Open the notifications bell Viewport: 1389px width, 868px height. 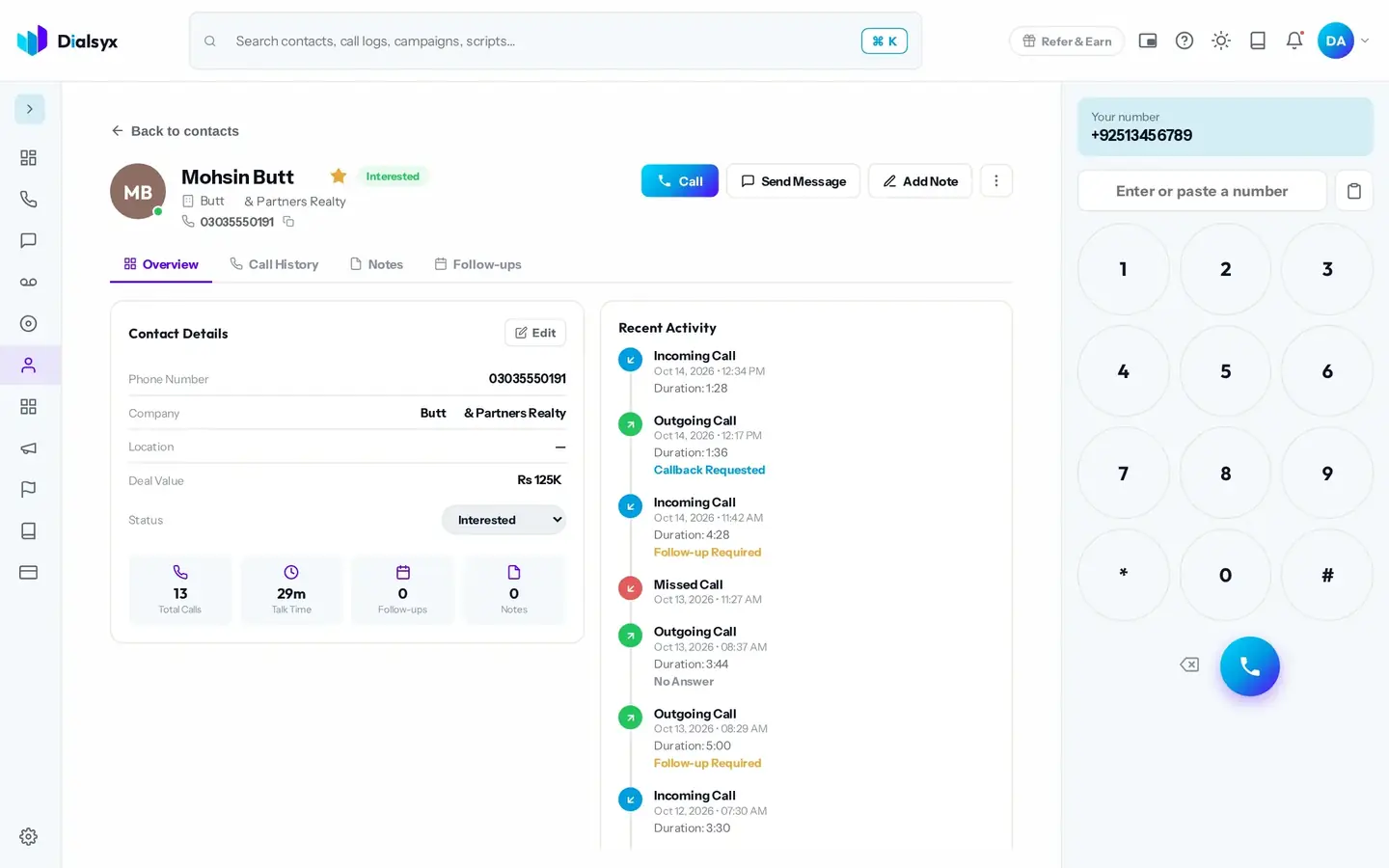1294,41
